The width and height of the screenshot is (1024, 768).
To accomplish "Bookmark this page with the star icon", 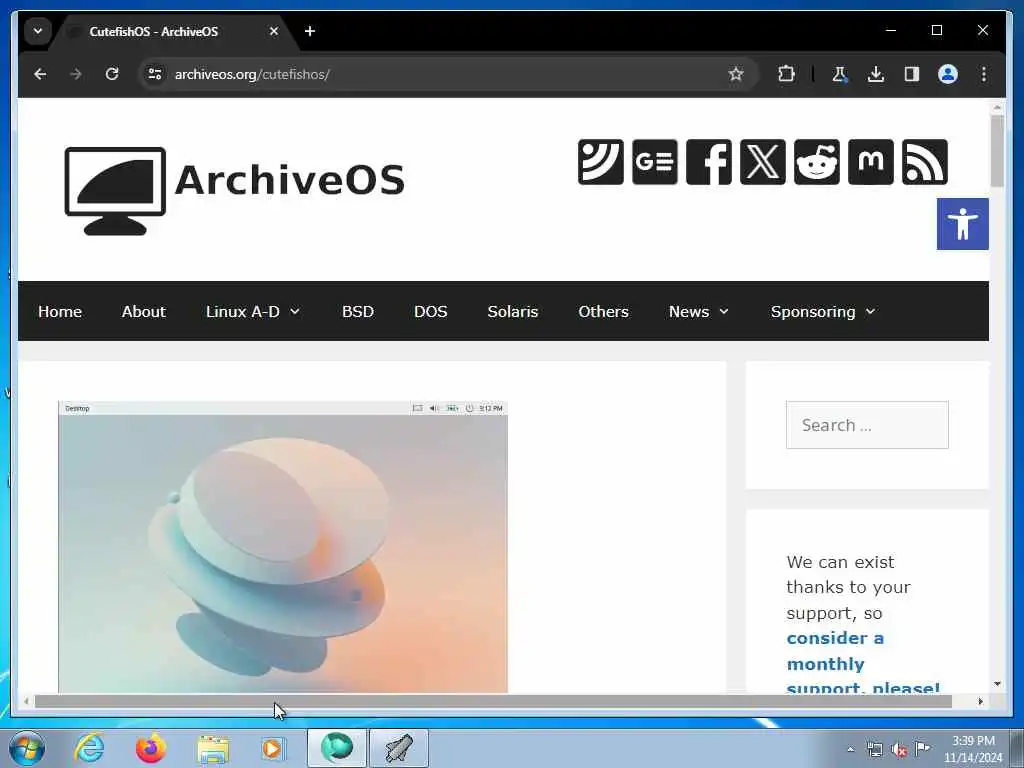I will pos(736,74).
